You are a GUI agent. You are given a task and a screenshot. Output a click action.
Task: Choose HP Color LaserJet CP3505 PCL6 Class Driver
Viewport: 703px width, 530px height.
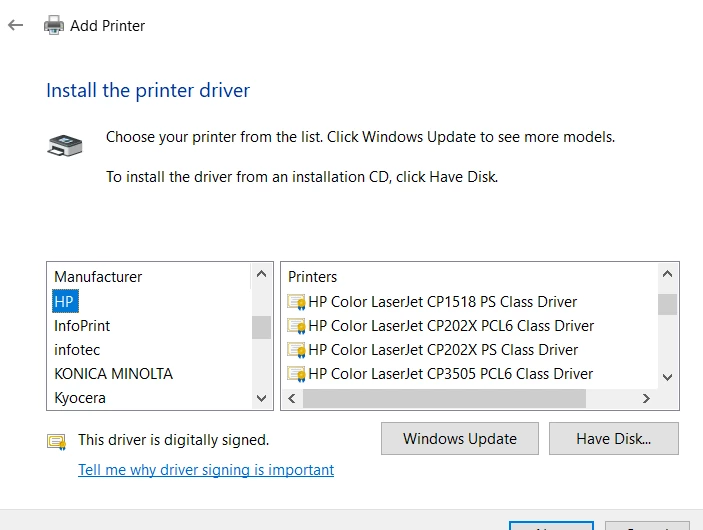(x=451, y=374)
